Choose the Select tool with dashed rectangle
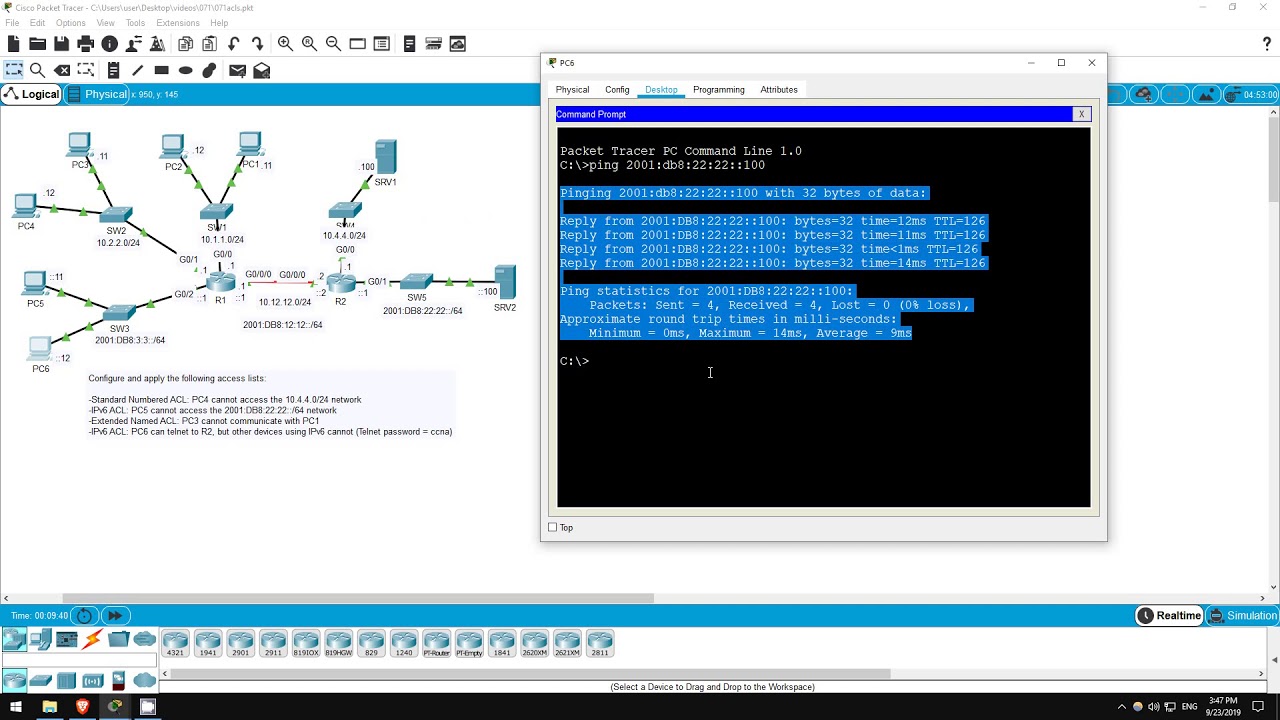Screen dimensions: 1280x720 pyautogui.click(x=13, y=70)
